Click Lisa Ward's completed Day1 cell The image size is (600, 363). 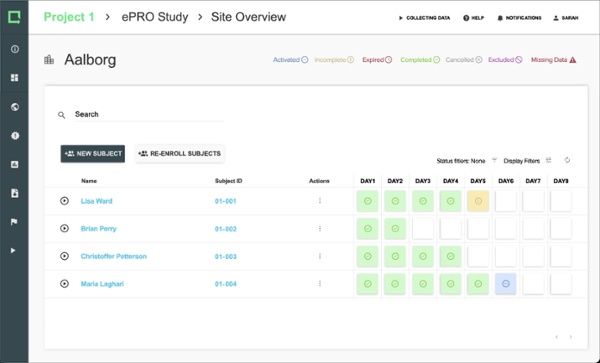pos(367,201)
